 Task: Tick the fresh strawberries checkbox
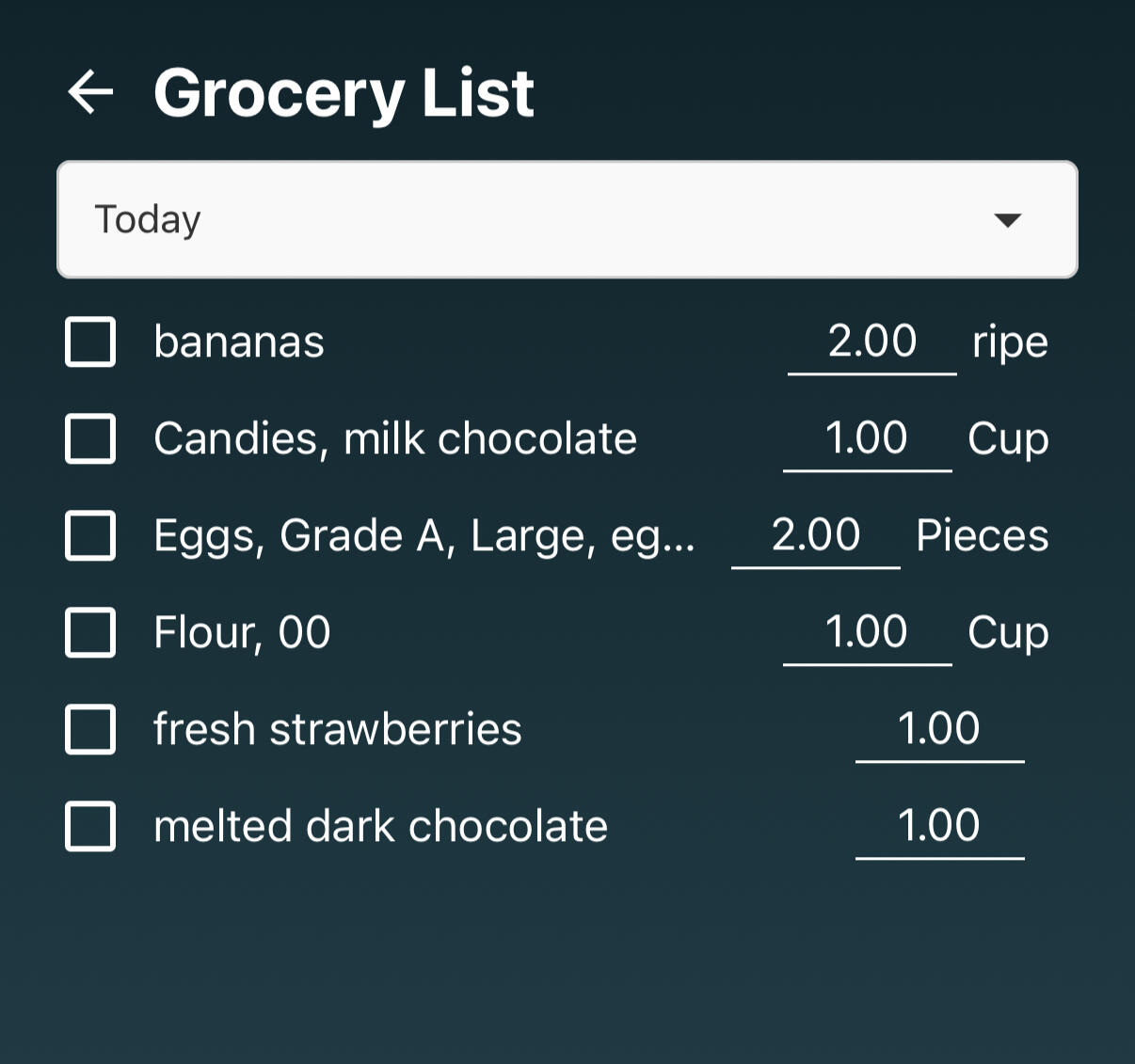click(90, 729)
